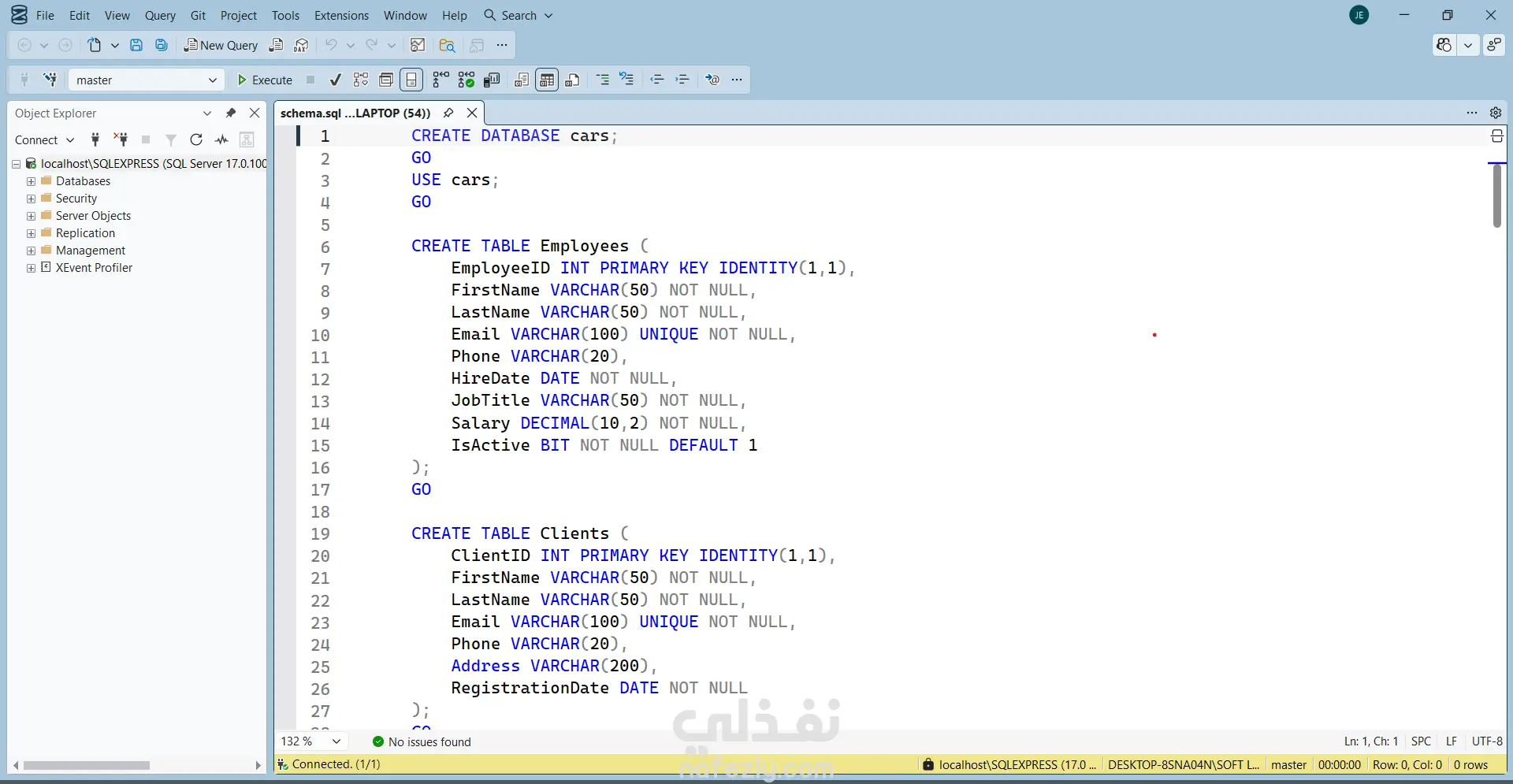1513x784 pixels.
Task: Click the No issues found indicator
Action: [422, 741]
